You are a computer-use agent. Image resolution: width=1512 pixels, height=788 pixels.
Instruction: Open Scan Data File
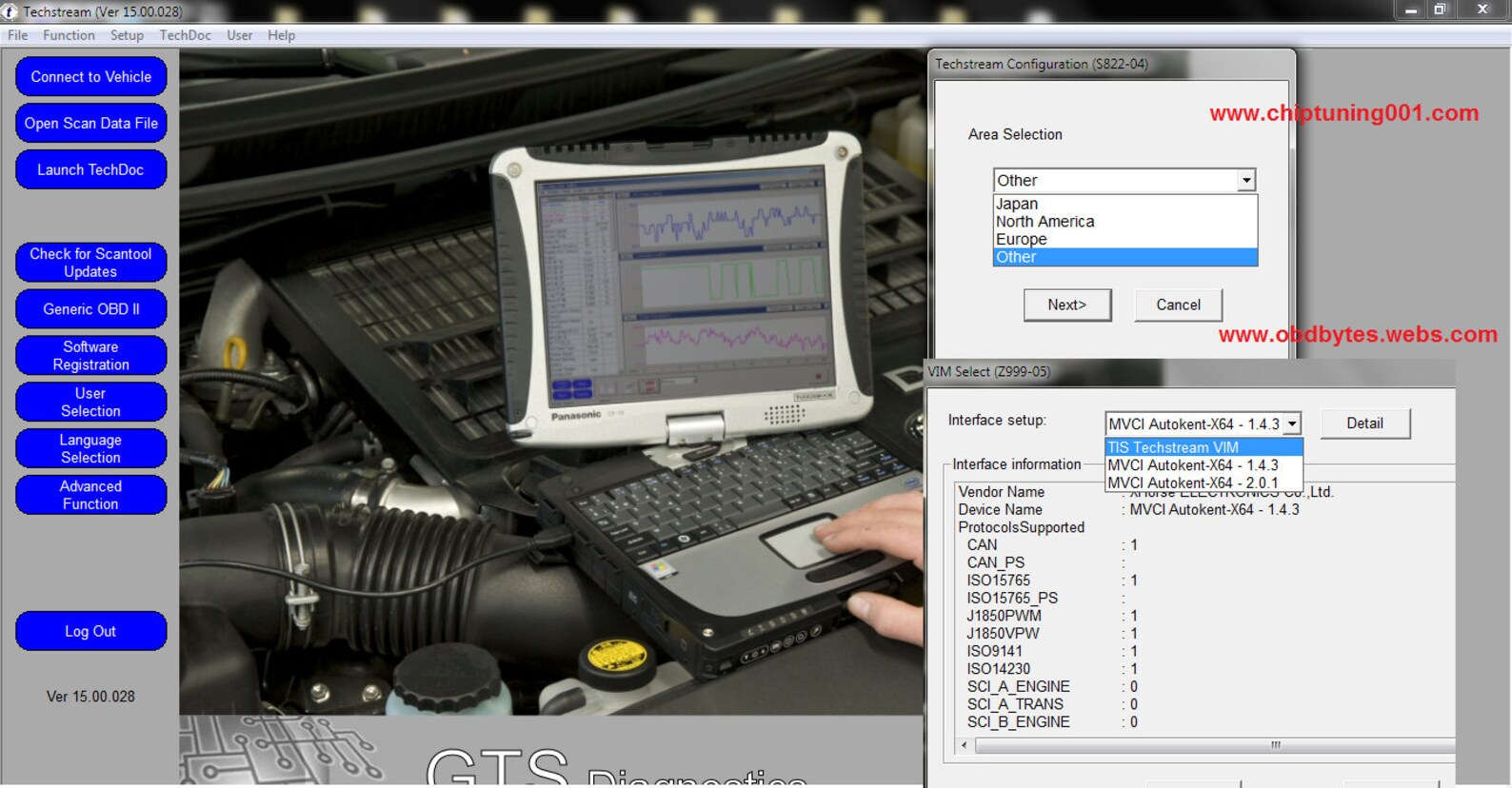(91, 123)
